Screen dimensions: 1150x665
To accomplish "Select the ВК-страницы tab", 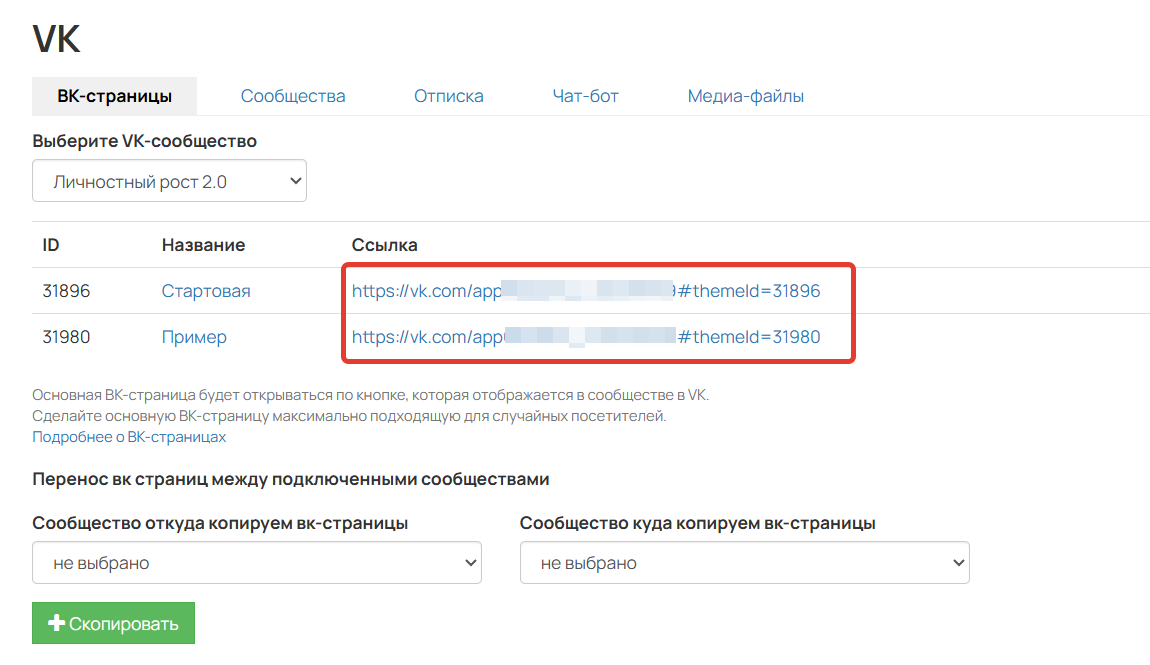I will click(114, 95).
